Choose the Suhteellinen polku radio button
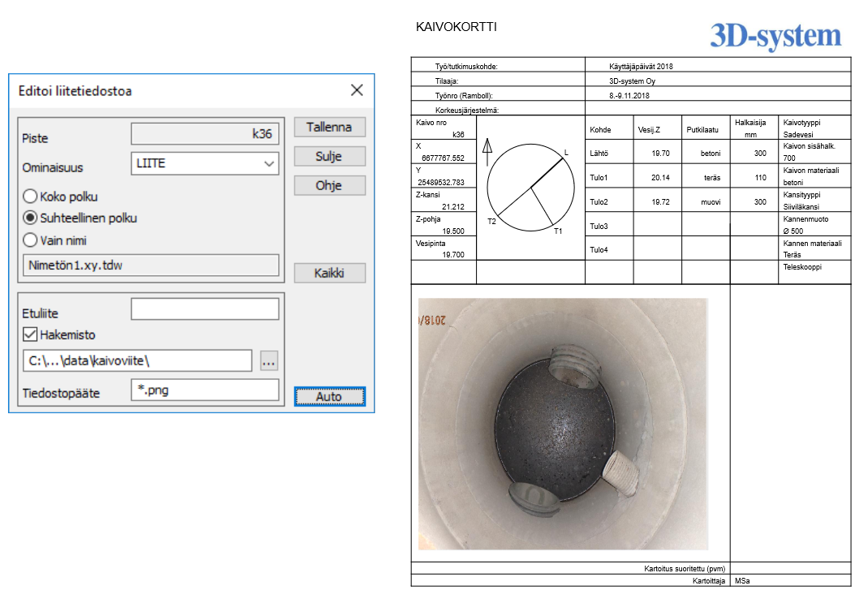The height and width of the screenshot is (591, 859). [x=30, y=218]
